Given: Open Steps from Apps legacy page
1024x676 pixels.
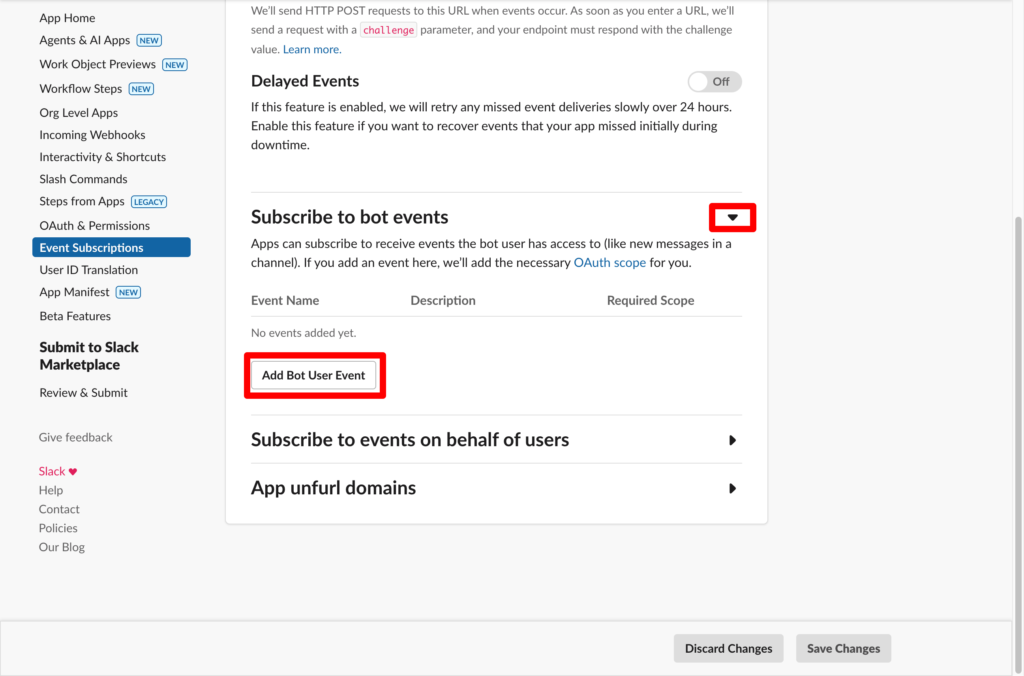Looking at the screenshot, I should click(x=82, y=202).
